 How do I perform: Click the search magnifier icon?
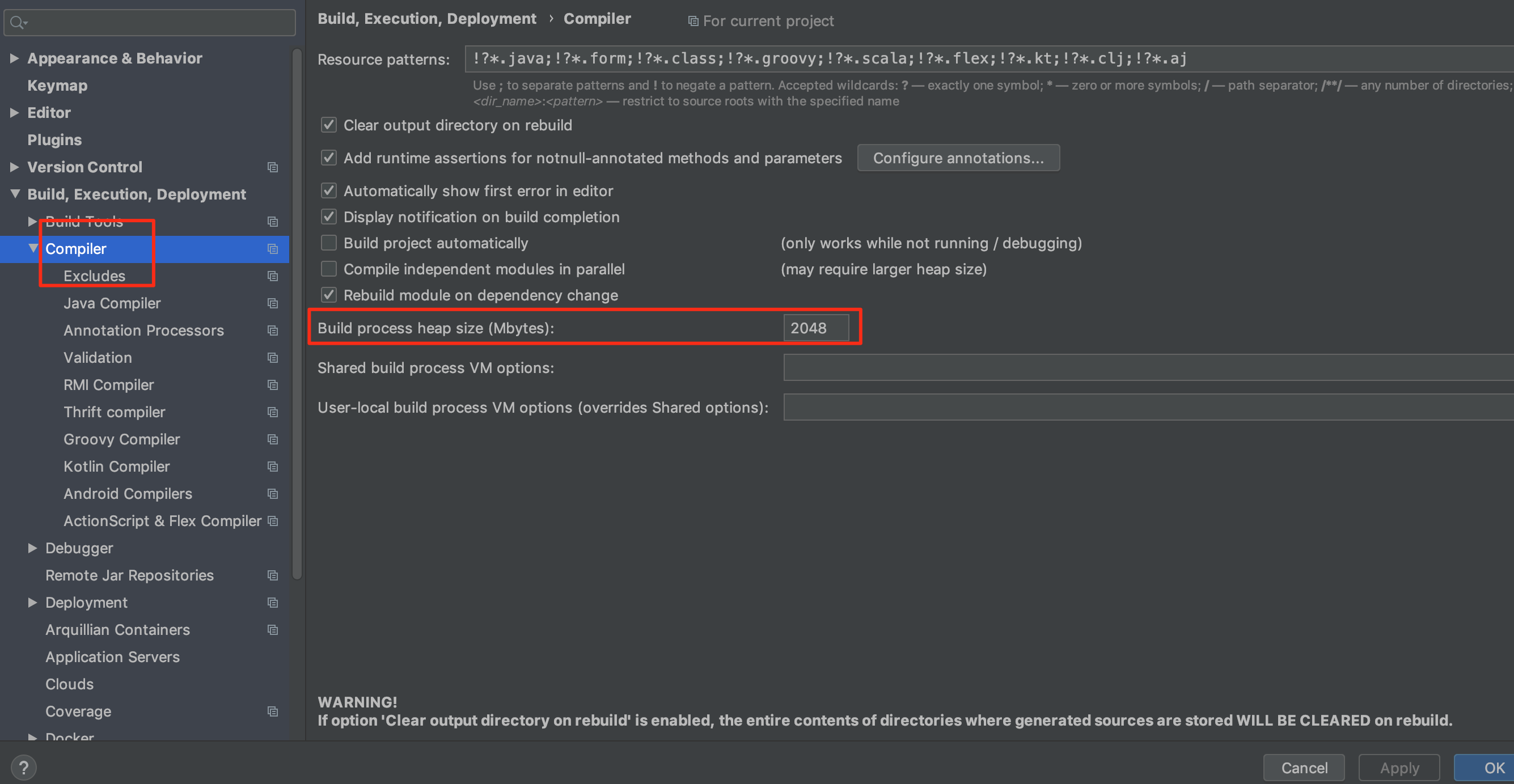(17, 22)
